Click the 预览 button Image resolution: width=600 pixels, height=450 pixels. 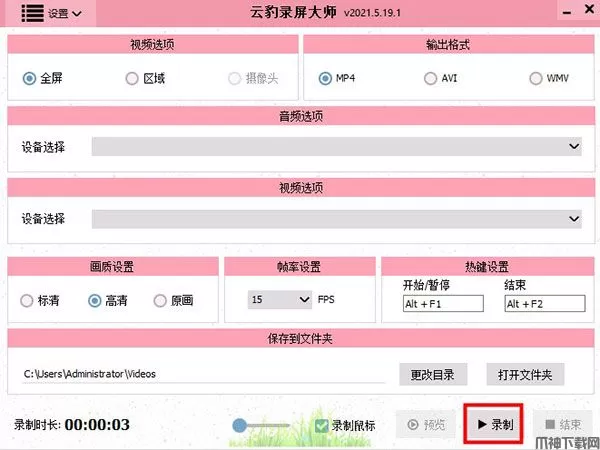pyautogui.click(x=426, y=424)
